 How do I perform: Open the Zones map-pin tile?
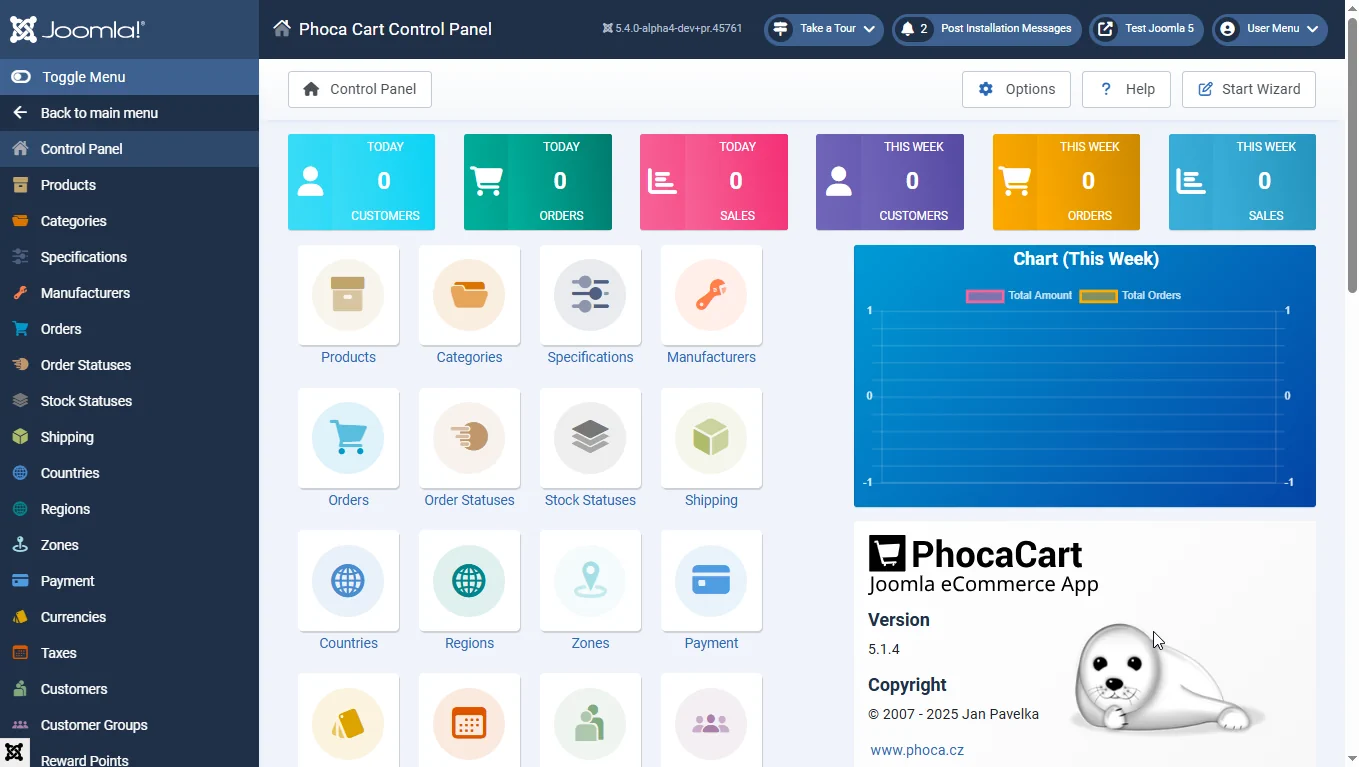(x=590, y=581)
